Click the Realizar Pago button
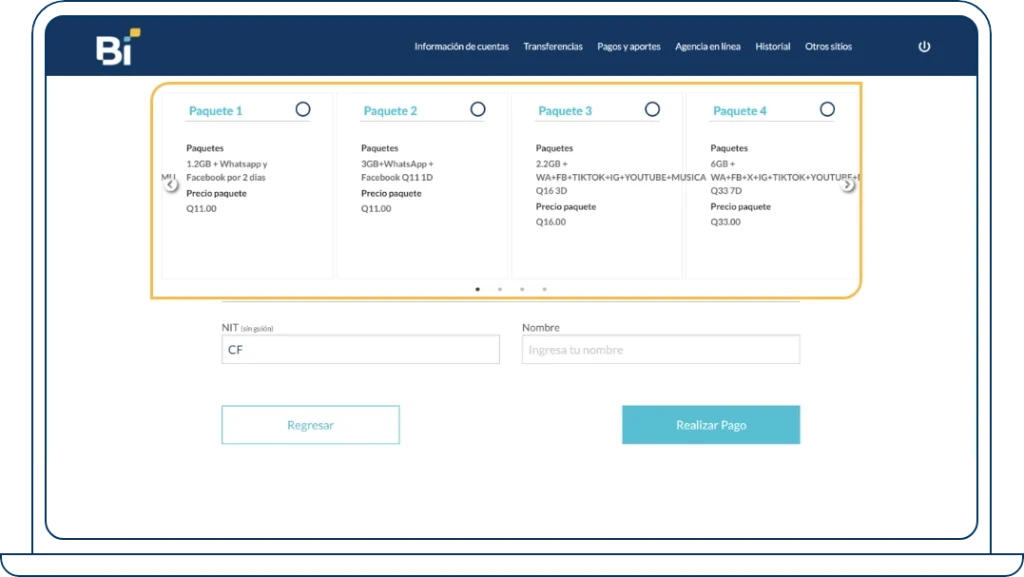The width and height of the screenshot is (1024, 577). [710, 425]
